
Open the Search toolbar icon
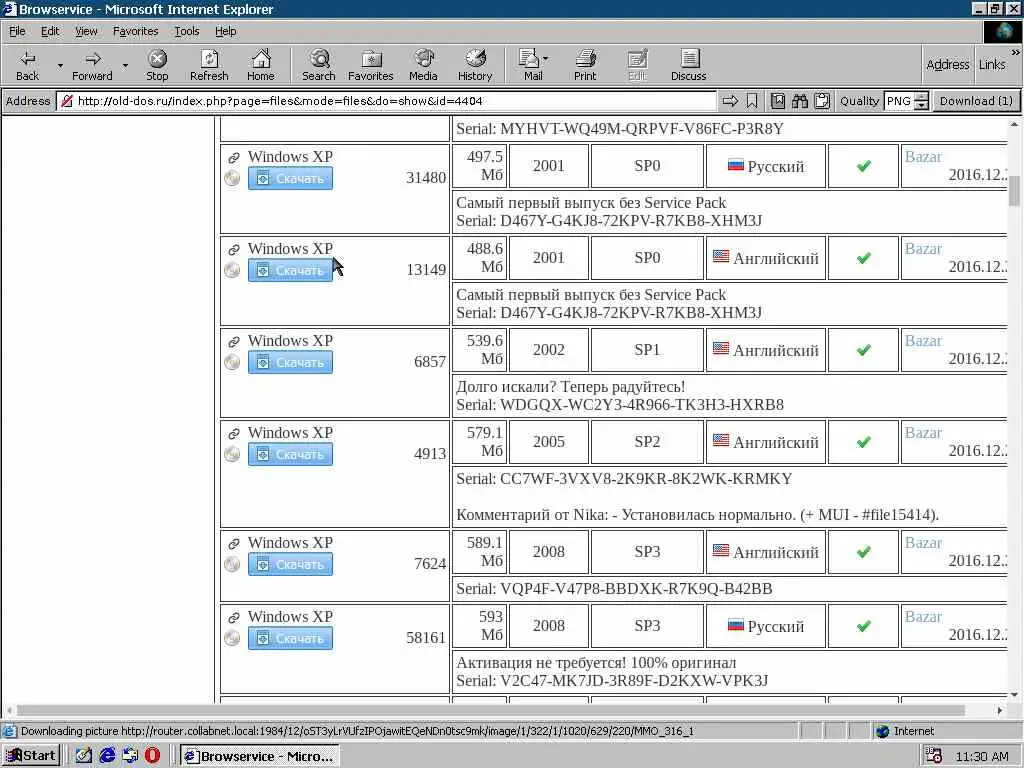pos(319,65)
